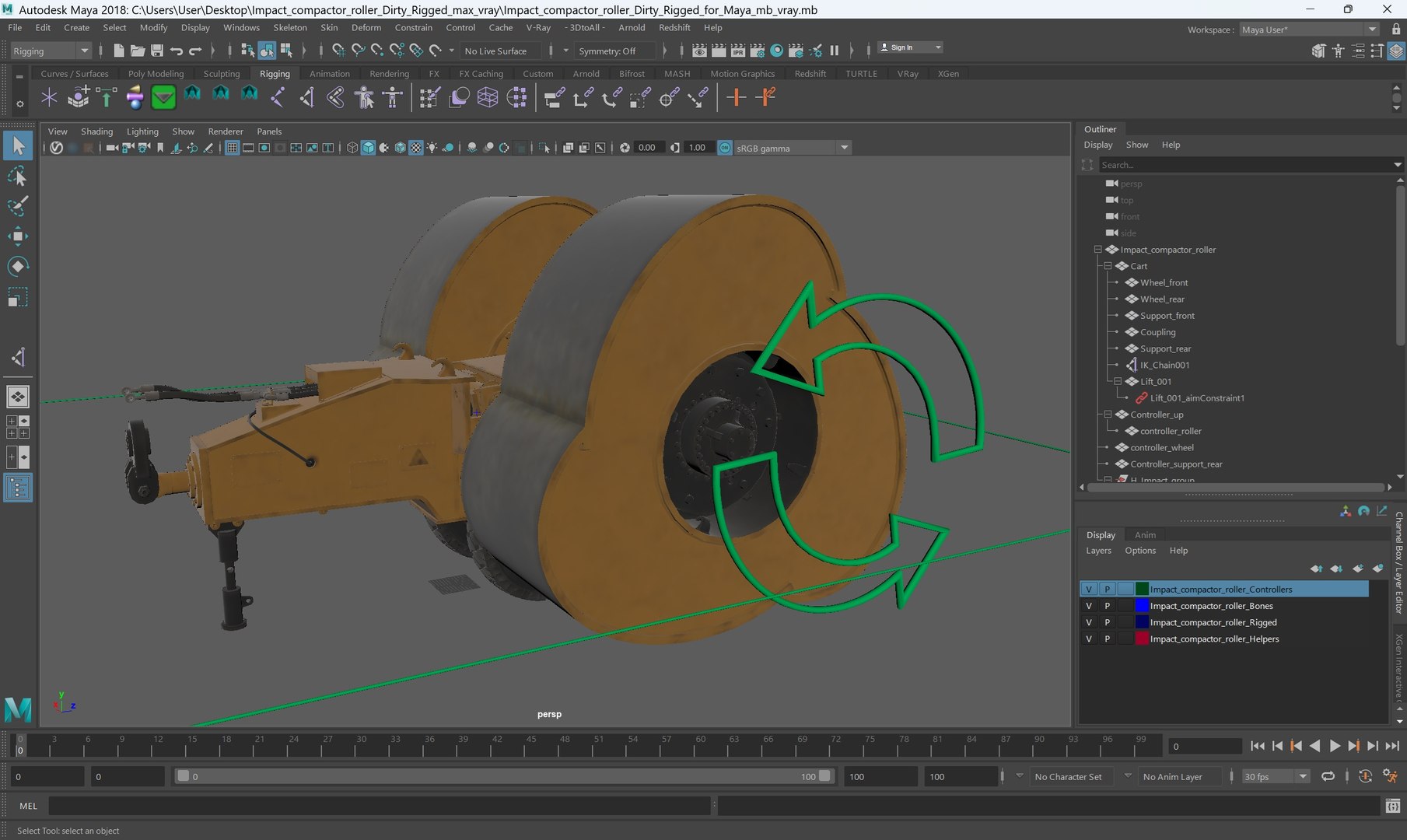This screenshot has width=1407, height=840.
Task: Switch to the Poly Modeling shelf tab
Action: (156, 74)
